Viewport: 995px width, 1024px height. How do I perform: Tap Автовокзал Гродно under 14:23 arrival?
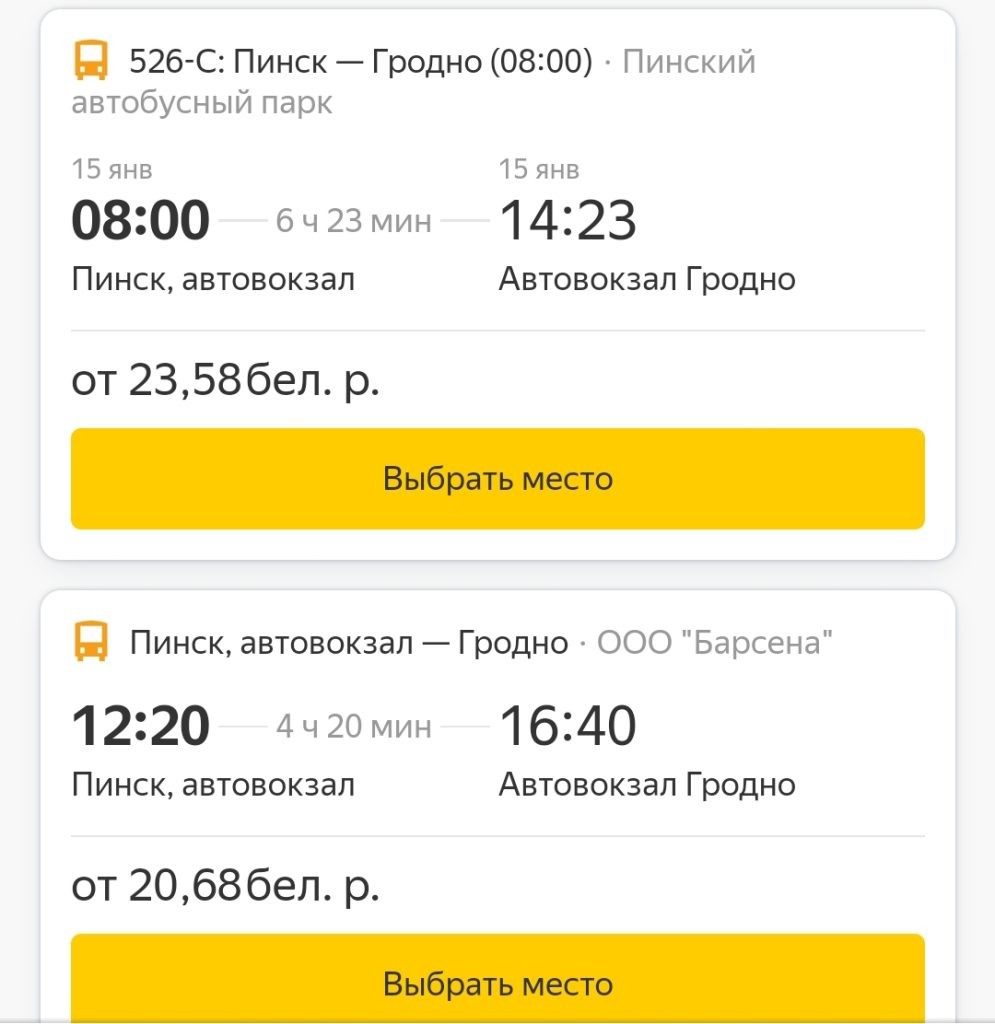647,279
